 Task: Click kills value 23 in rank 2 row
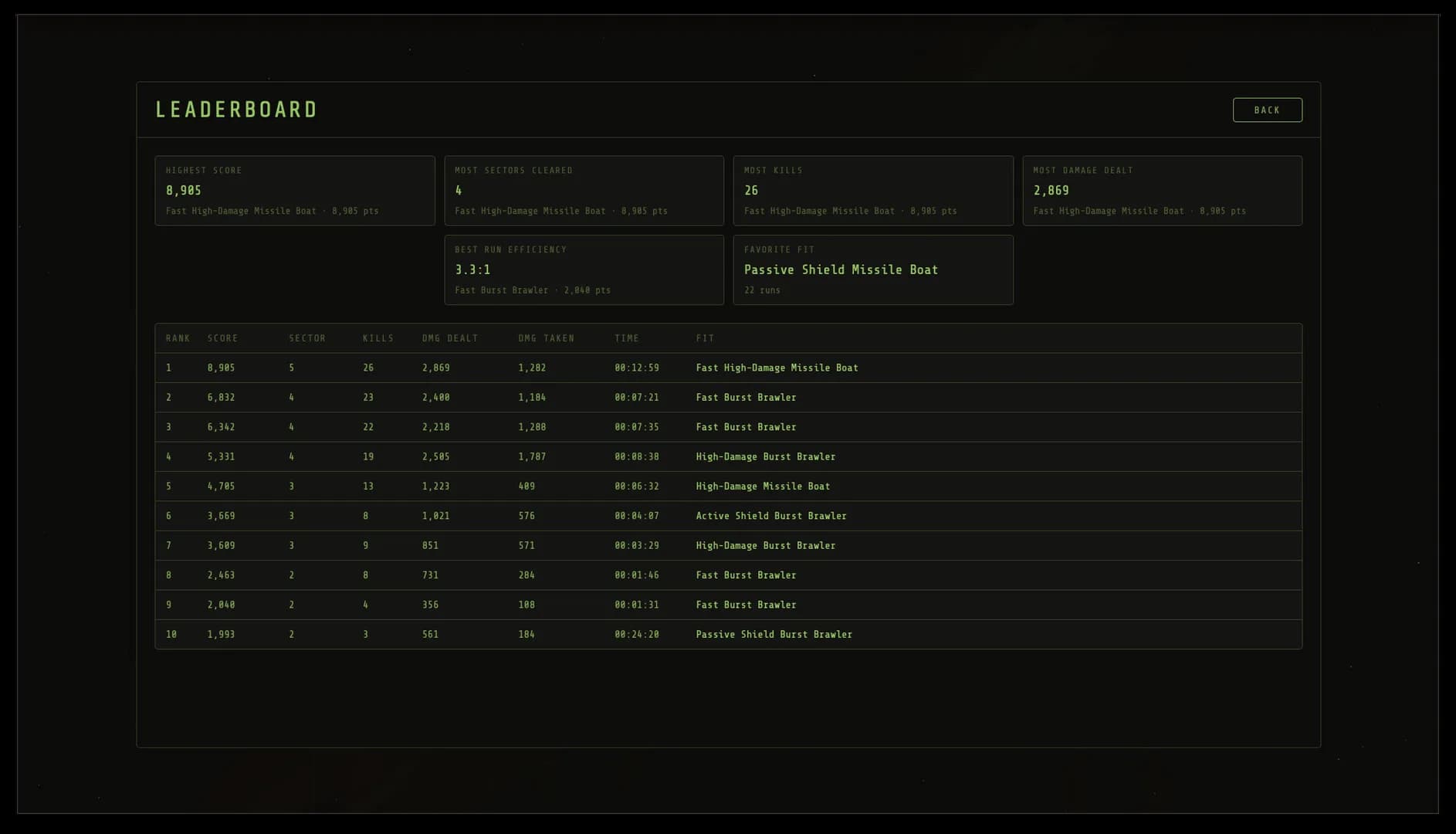(368, 398)
